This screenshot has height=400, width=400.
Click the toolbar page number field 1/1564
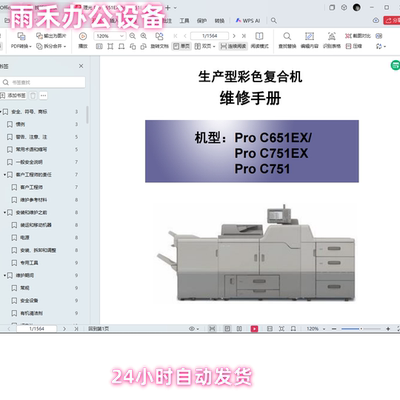point(209,36)
